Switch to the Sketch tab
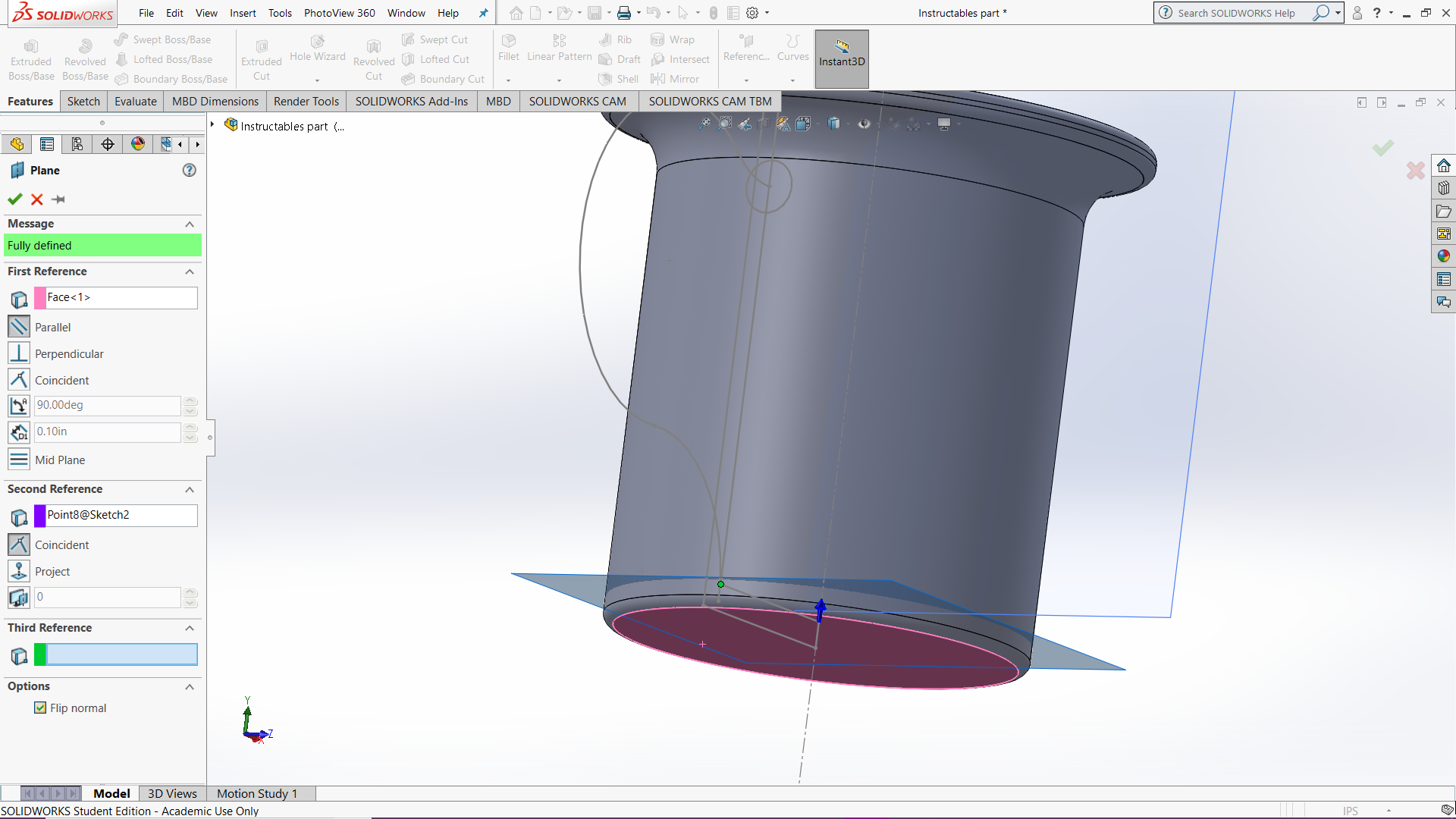Image resolution: width=1456 pixels, height=819 pixels. tap(83, 101)
